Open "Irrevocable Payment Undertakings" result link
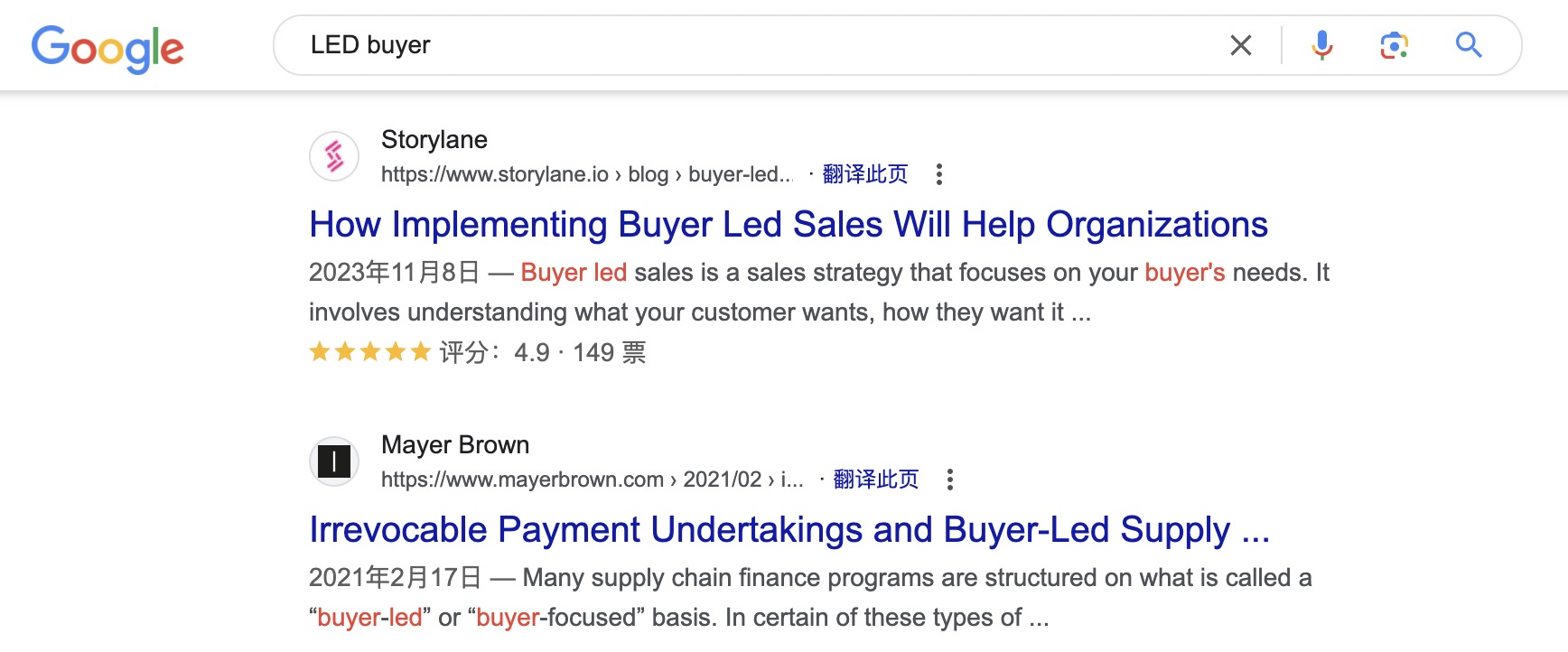This screenshot has height=652, width=1568. coord(789,530)
